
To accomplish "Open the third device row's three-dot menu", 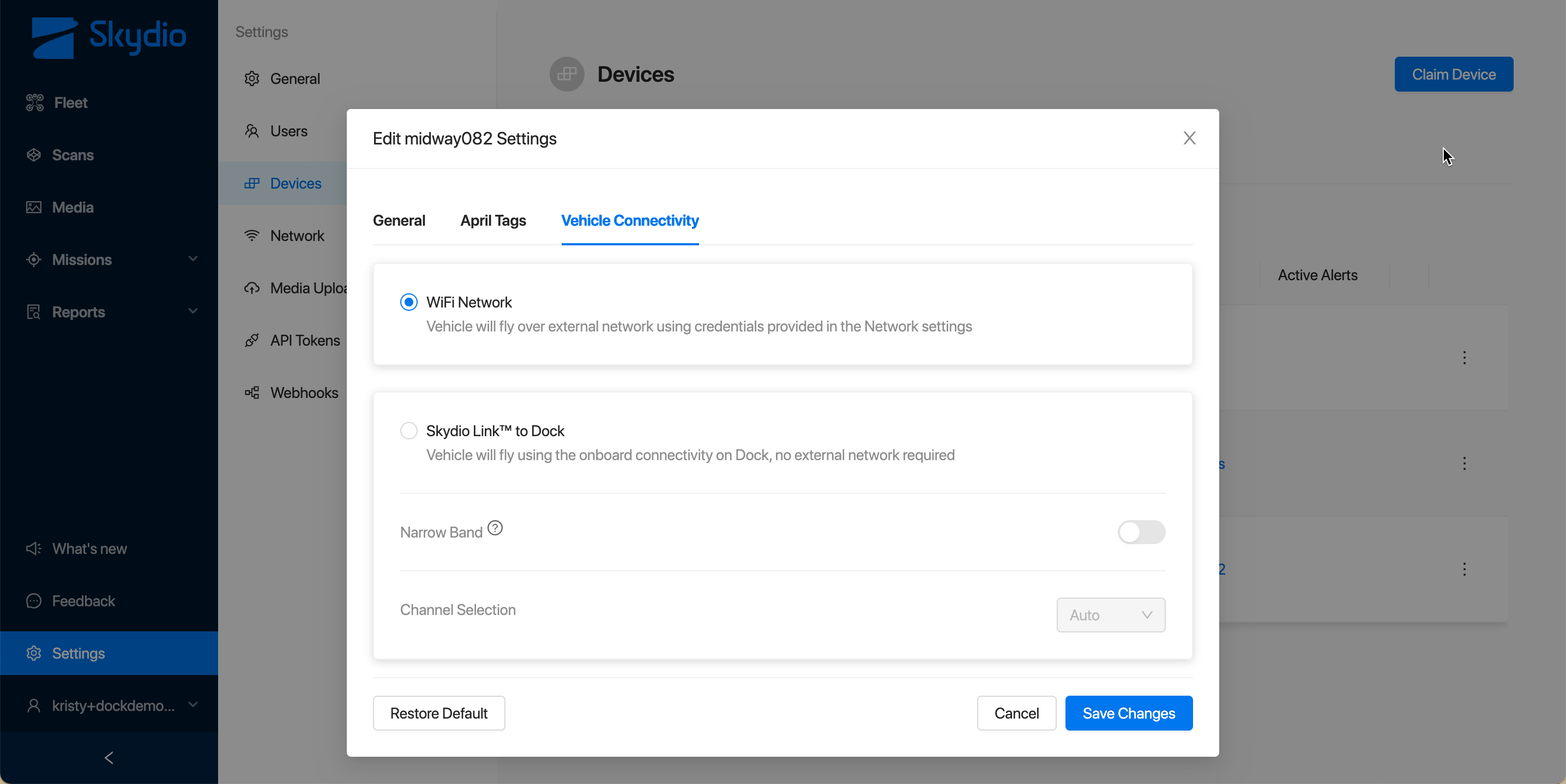I will tap(1465, 569).
